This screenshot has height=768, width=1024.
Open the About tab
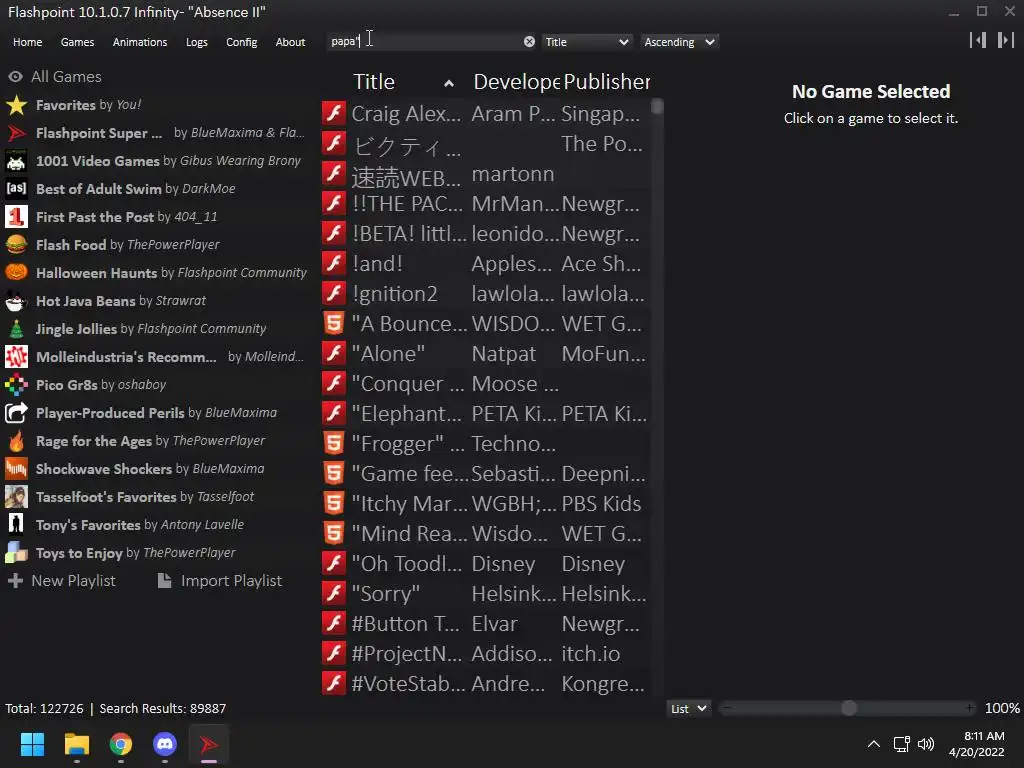(290, 42)
